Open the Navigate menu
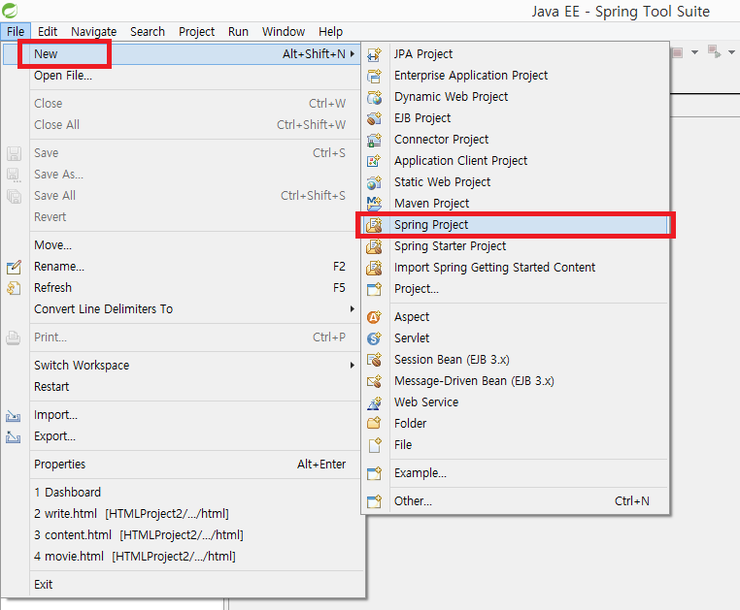The width and height of the screenshot is (740, 610). point(93,31)
